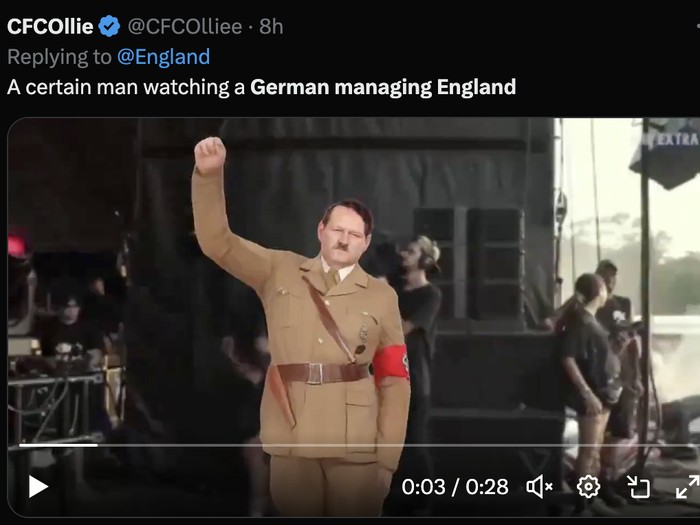Play the embedded video
Viewport: 700px width, 525px height.
point(38,487)
